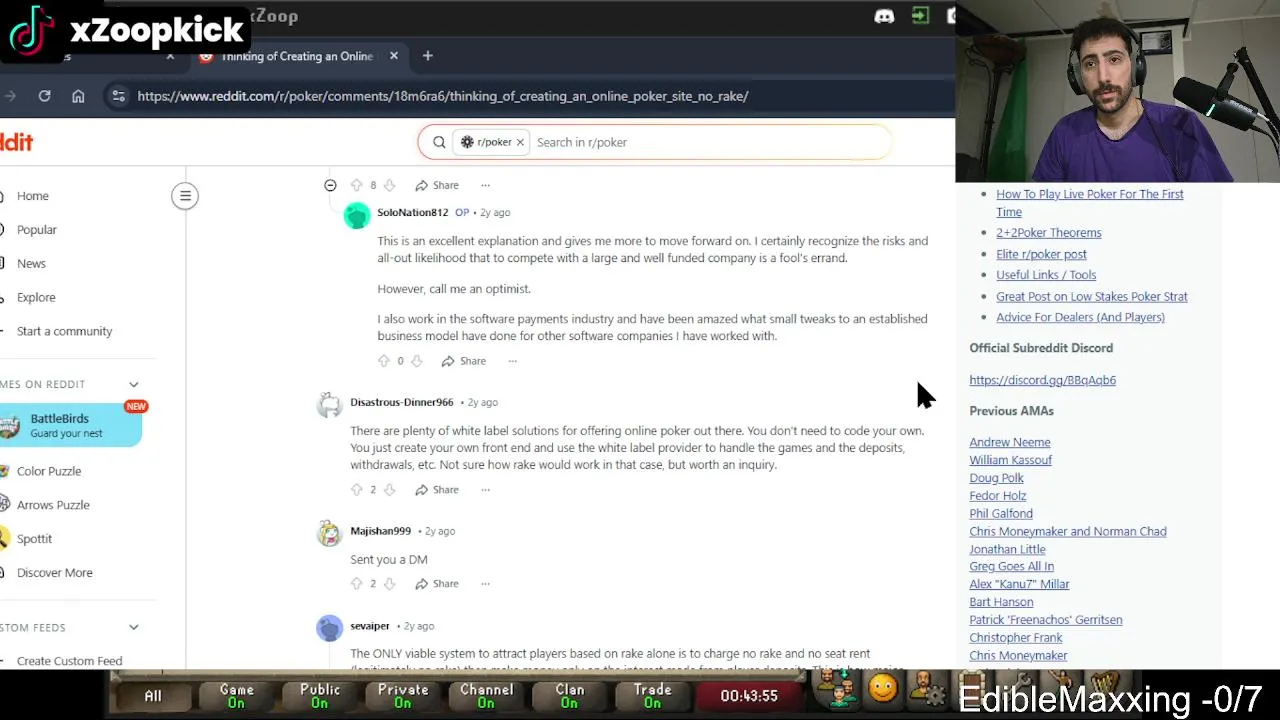1280x720 pixels.
Task: Click the browser home button
Action: [x=78, y=96]
